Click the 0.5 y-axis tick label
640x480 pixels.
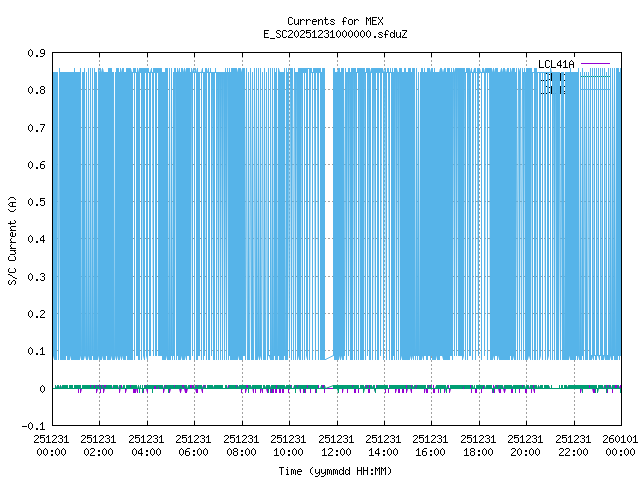coord(36,202)
